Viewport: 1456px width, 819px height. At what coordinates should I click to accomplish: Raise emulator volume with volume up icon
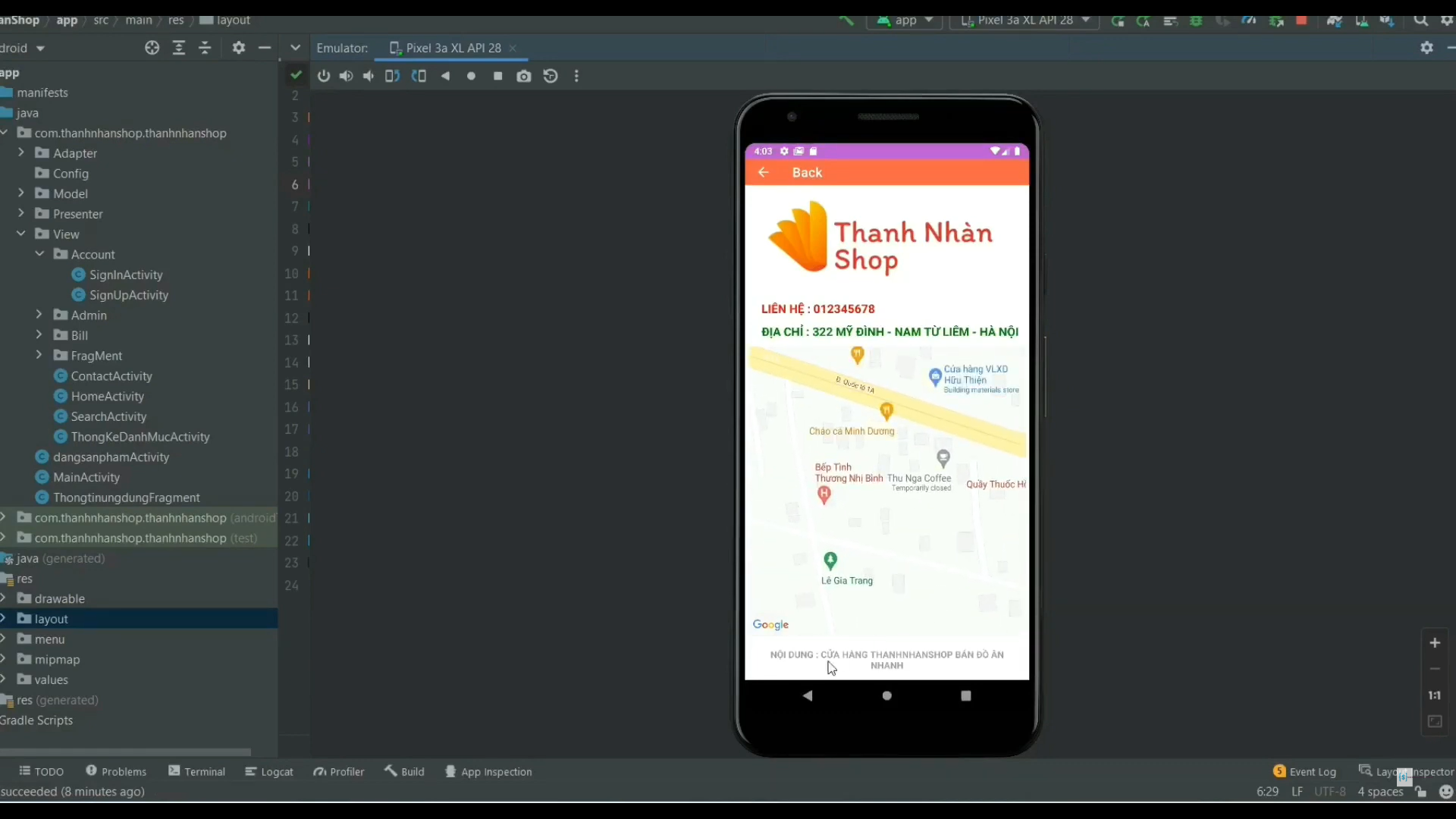click(346, 76)
